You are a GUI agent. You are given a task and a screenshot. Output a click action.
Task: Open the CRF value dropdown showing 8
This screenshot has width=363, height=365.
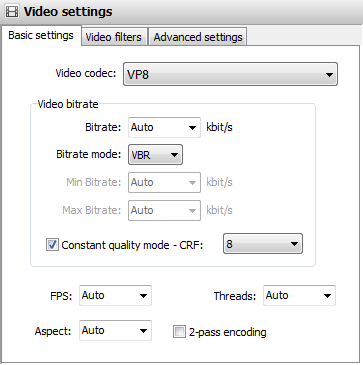tap(263, 244)
